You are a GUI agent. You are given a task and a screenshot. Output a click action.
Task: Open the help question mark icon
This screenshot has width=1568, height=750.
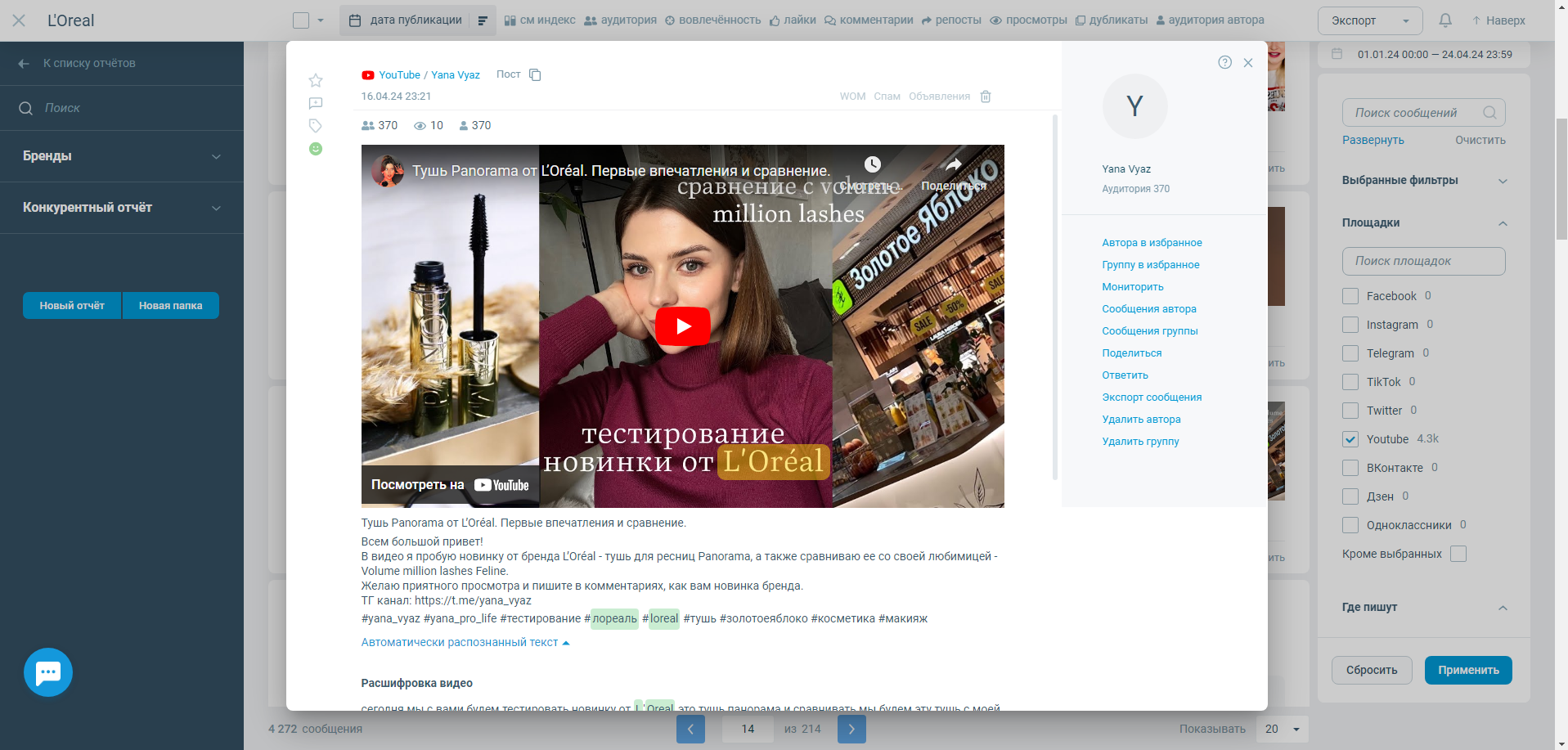pyautogui.click(x=1224, y=62)
